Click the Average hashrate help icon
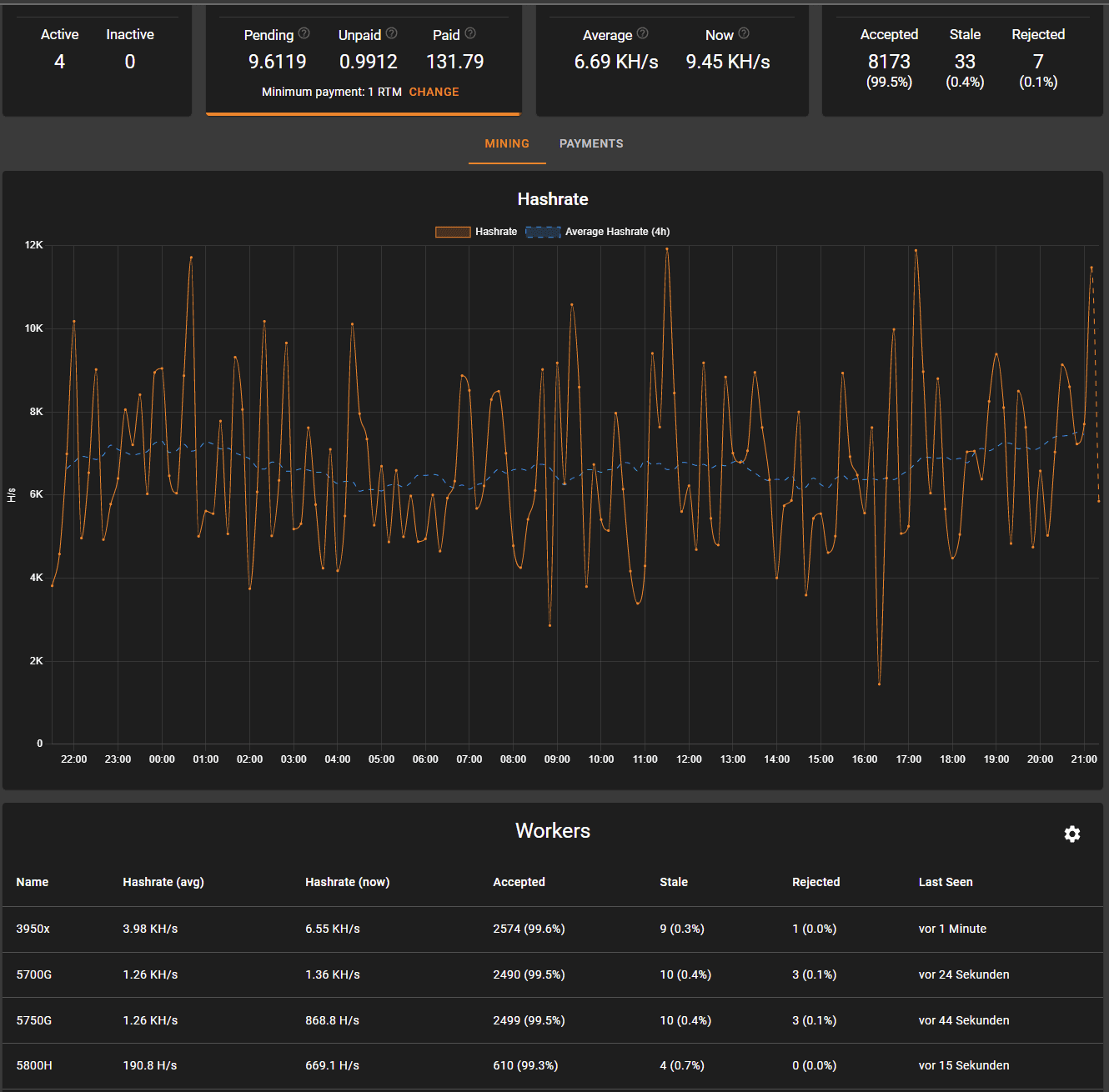The width and height of the screenshot is (1109, 1092). [643, 33]
